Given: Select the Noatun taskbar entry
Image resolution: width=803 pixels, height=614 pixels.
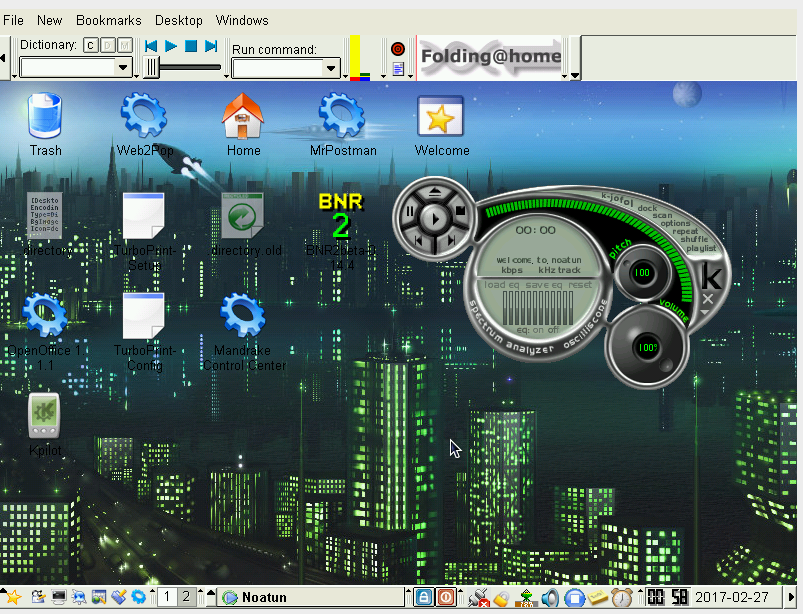Looking at the screenshot, I should [312, 597].
